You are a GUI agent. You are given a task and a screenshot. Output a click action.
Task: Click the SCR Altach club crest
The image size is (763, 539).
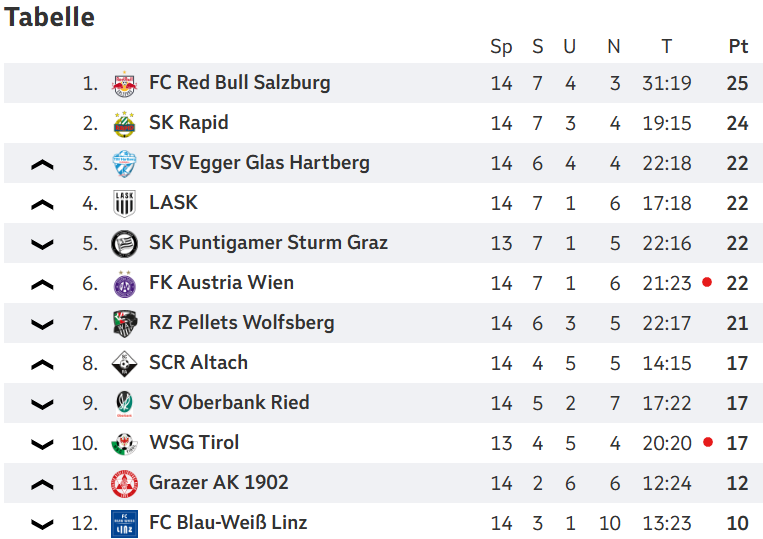124,364
